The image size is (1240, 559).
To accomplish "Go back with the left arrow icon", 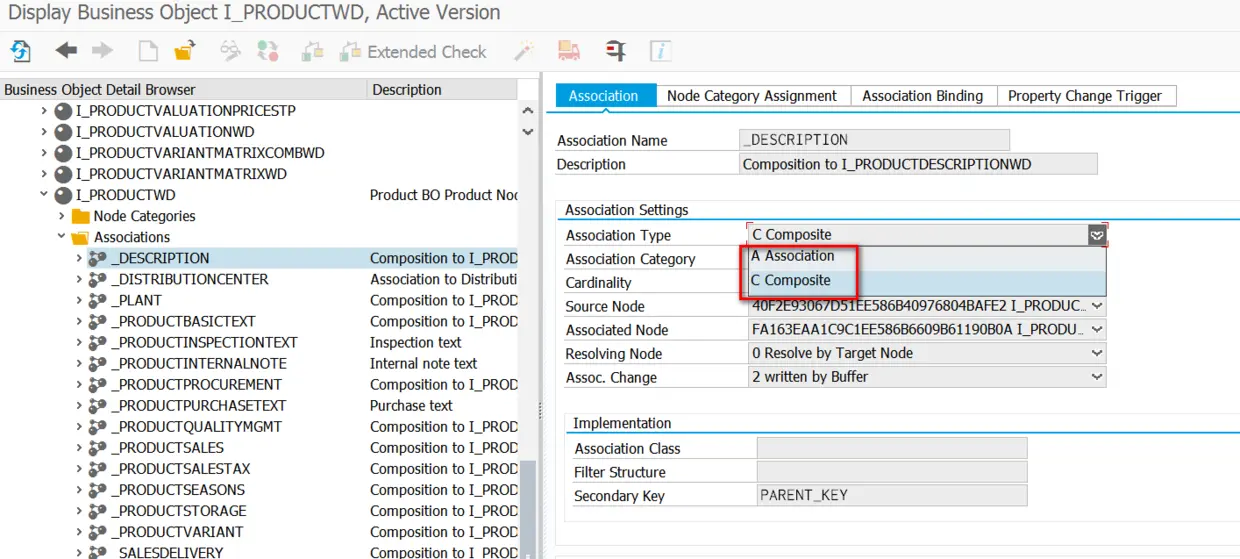I will 66,51.
